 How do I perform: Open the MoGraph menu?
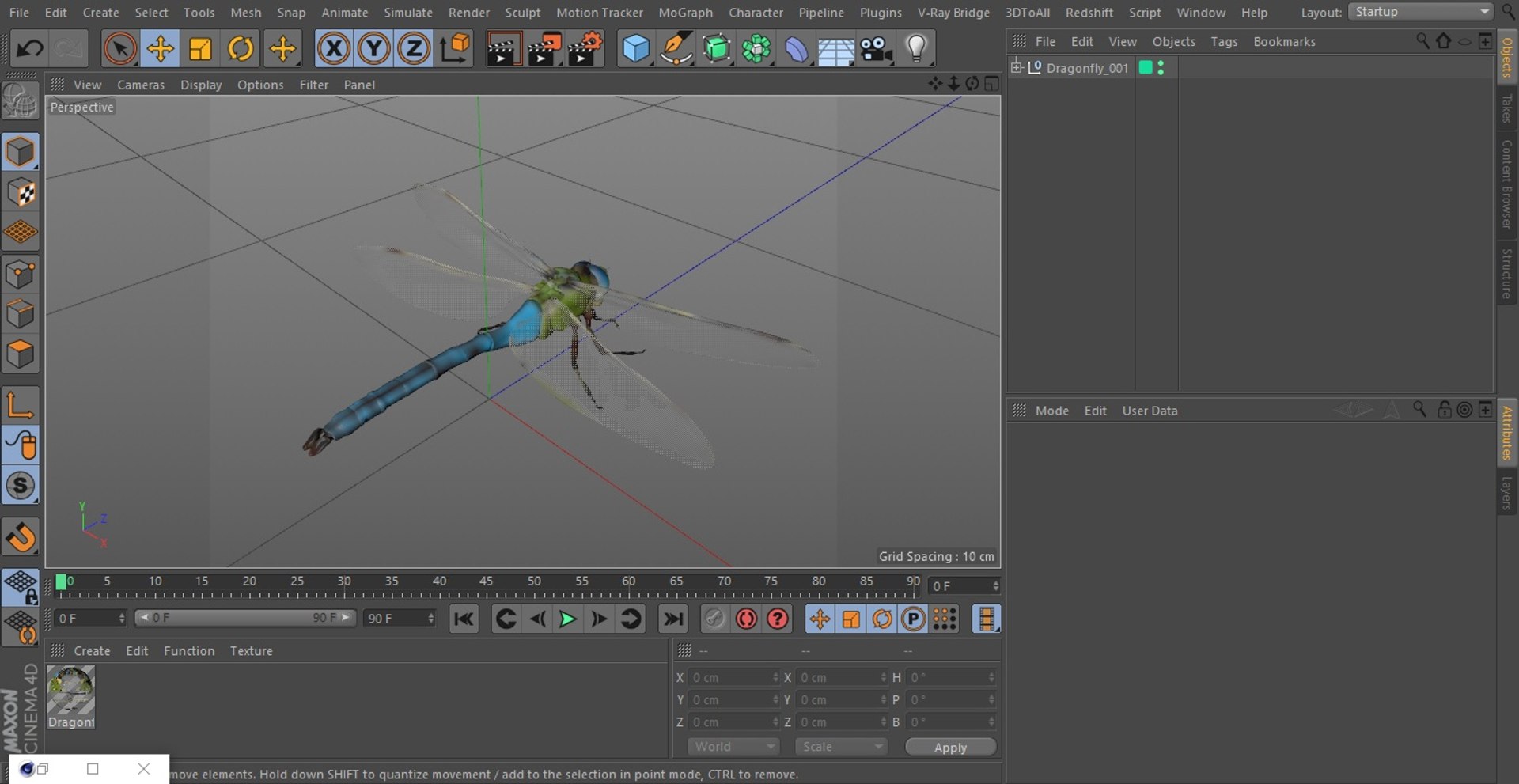(x=685, y=13)
